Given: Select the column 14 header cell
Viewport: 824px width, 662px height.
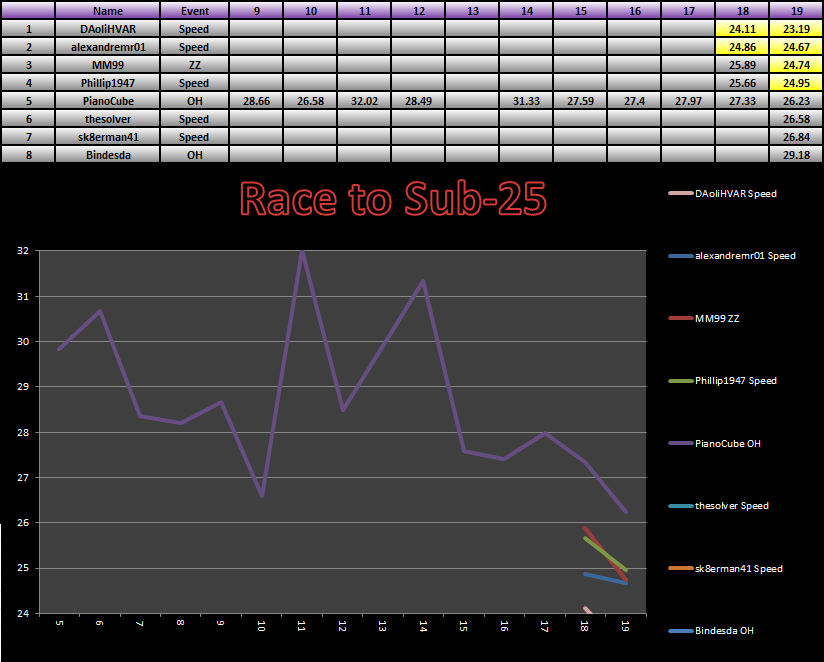Looking at the screenshot, I should (x=527, y=11).
